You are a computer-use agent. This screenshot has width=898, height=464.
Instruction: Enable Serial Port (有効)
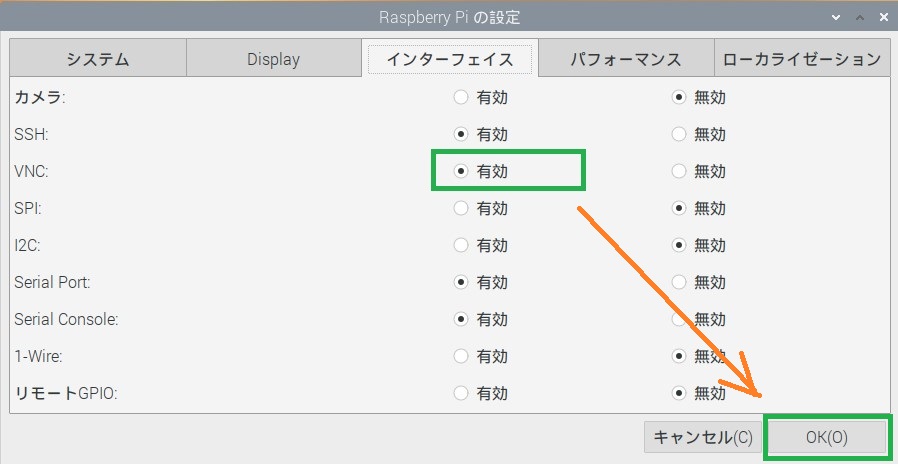[x=461, y=282]
